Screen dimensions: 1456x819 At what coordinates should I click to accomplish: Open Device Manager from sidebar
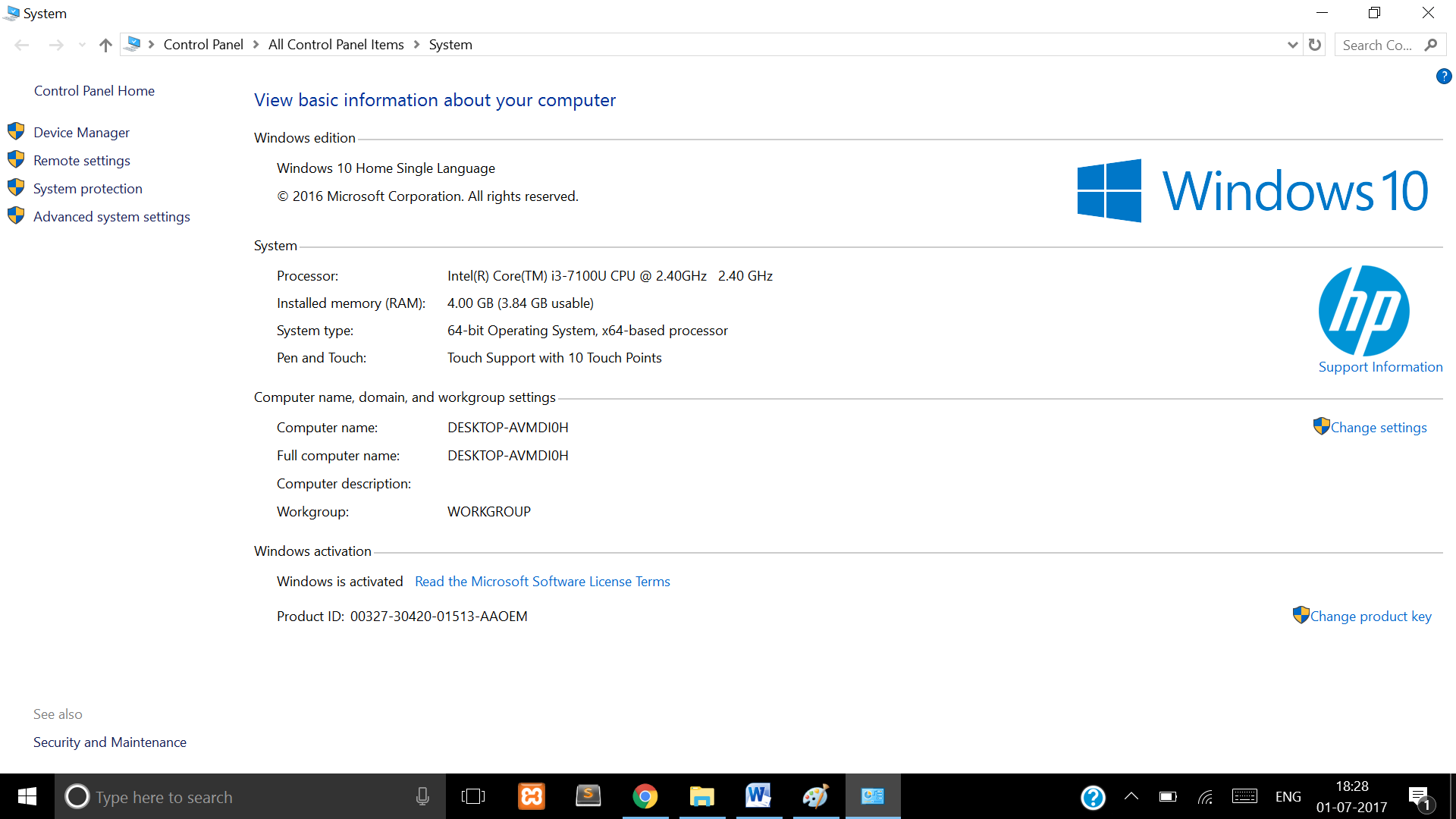tap(81, 133)
